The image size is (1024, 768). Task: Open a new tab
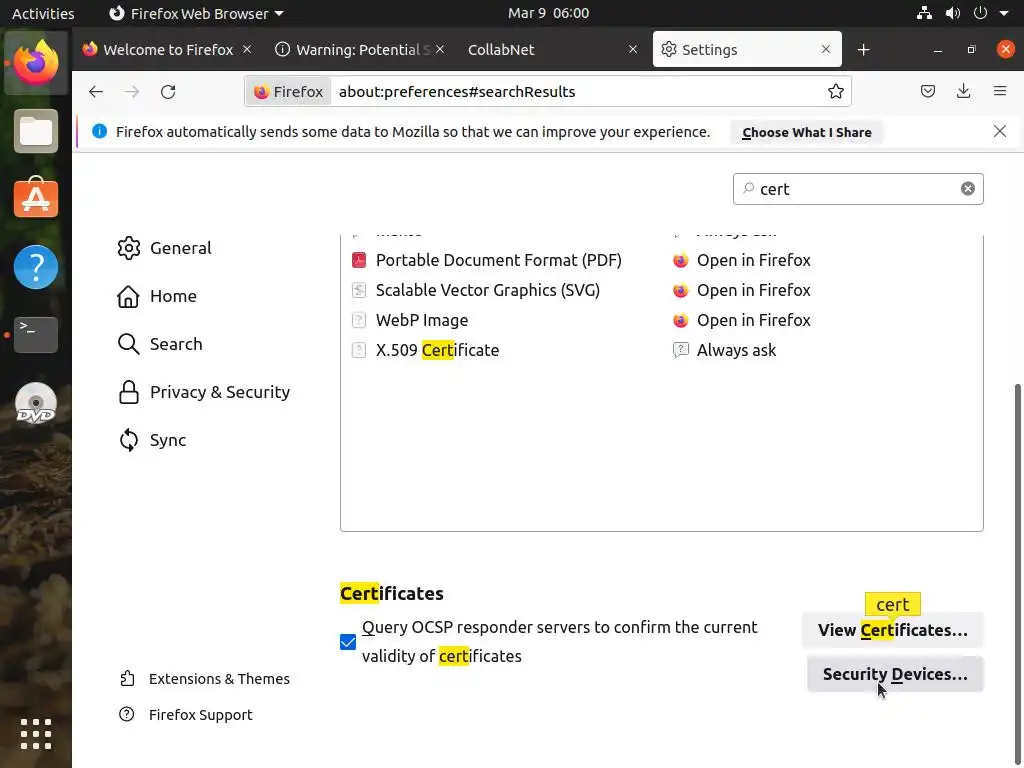click(863, 50)
